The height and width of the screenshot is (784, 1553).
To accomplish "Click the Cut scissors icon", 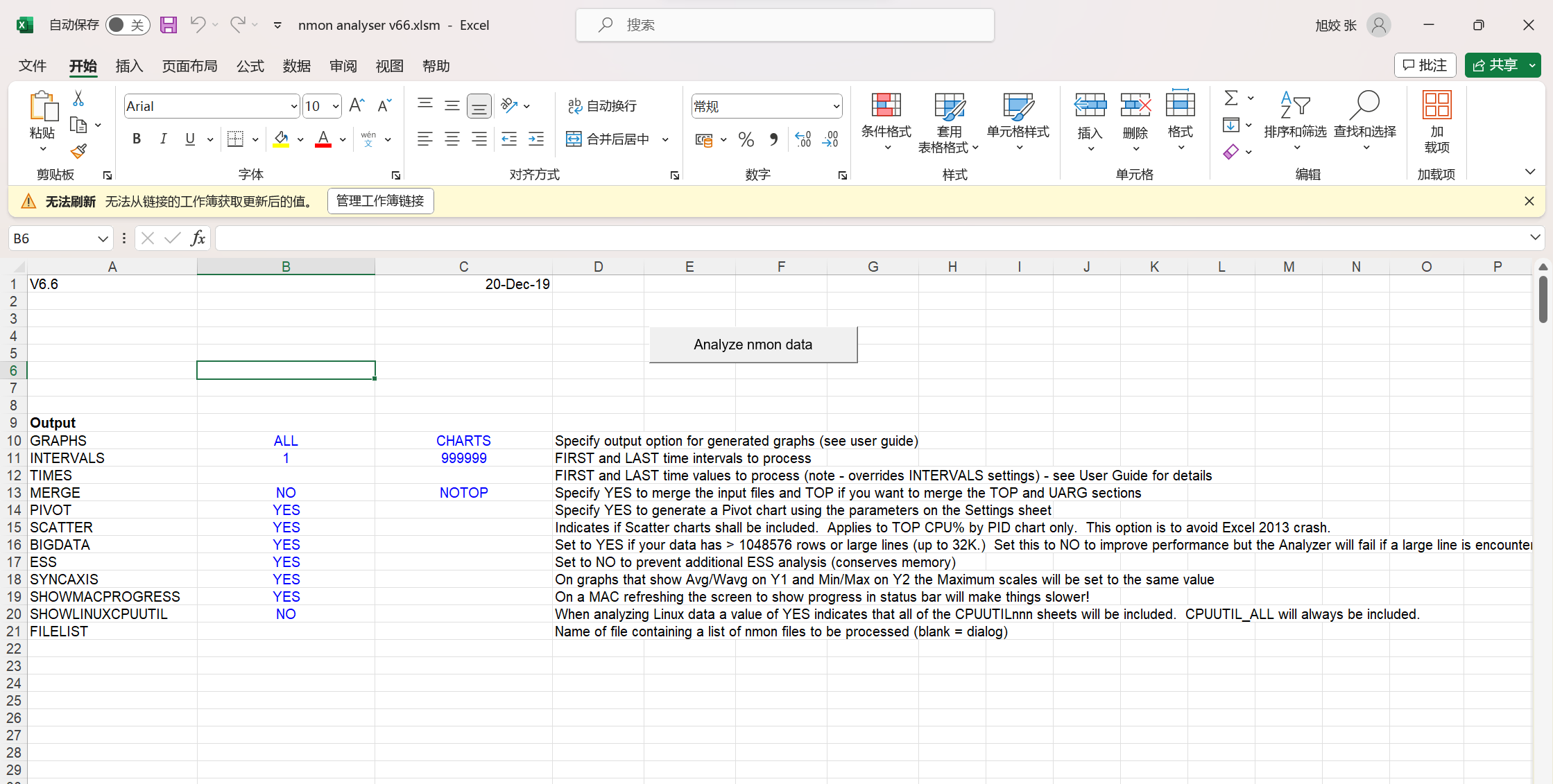I will 78,99.
